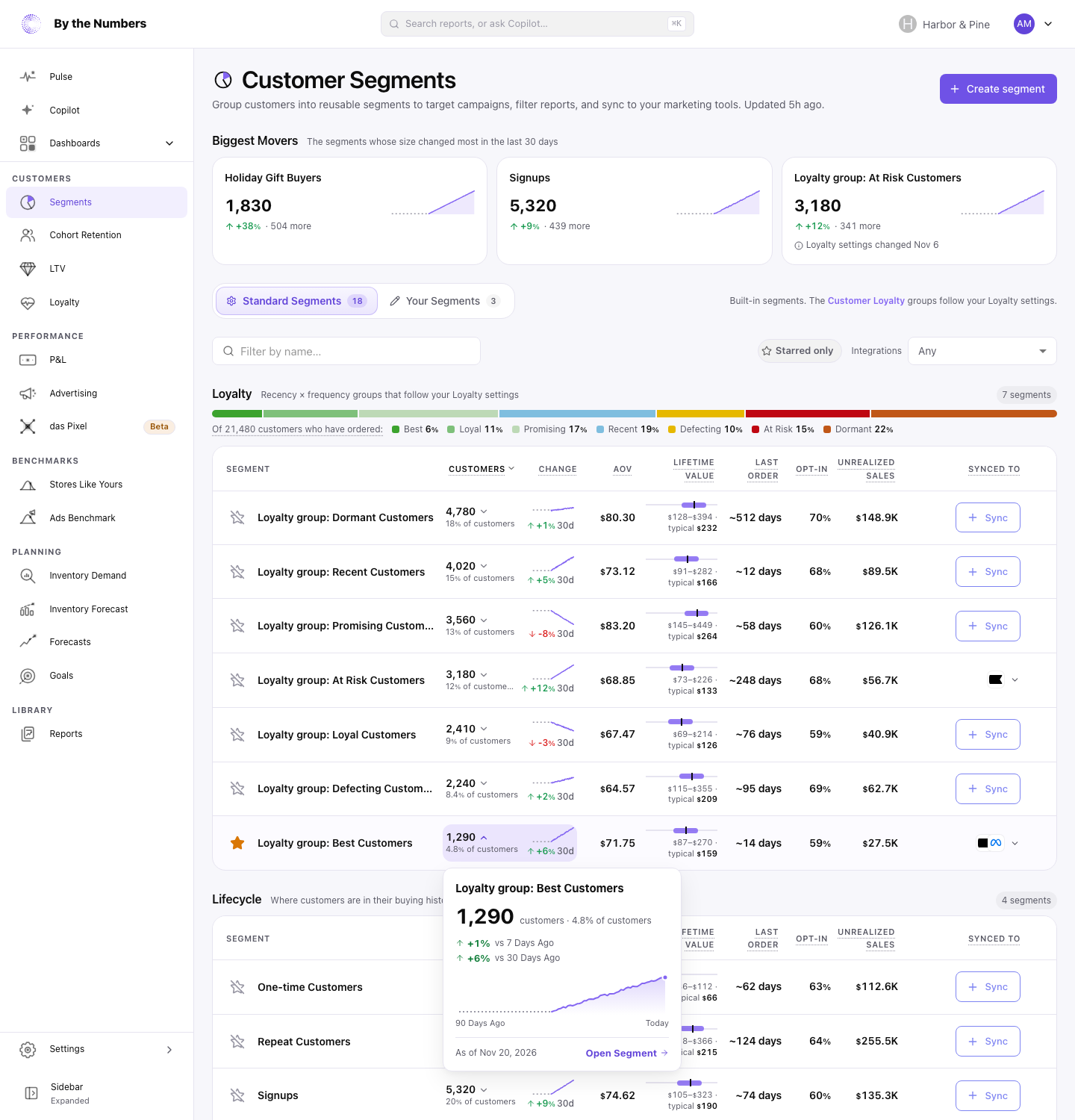The image size is (1075, 1120).
Task: Open Copilot sparkle icon in sidebar
Action: click(x=28, y=110)
